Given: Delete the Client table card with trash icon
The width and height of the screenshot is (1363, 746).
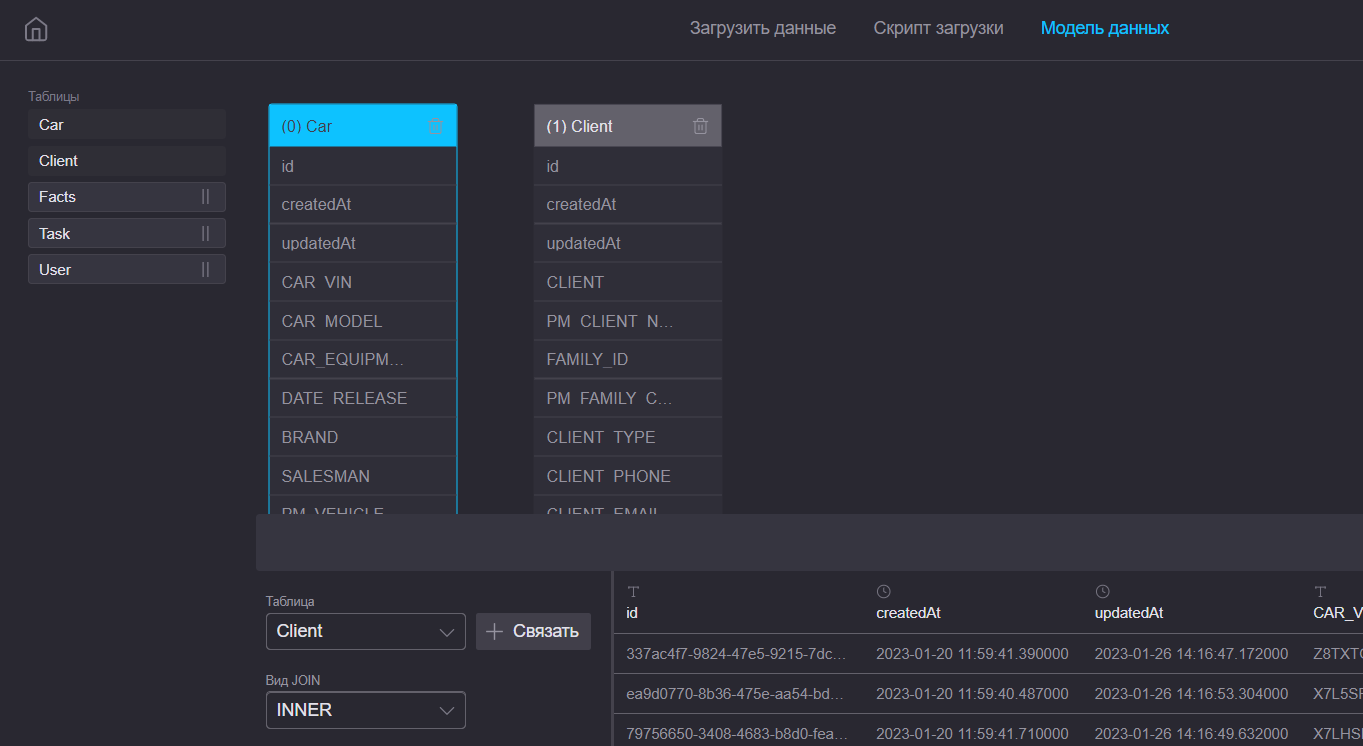Looking at the screenshot, I should point(701,126).
